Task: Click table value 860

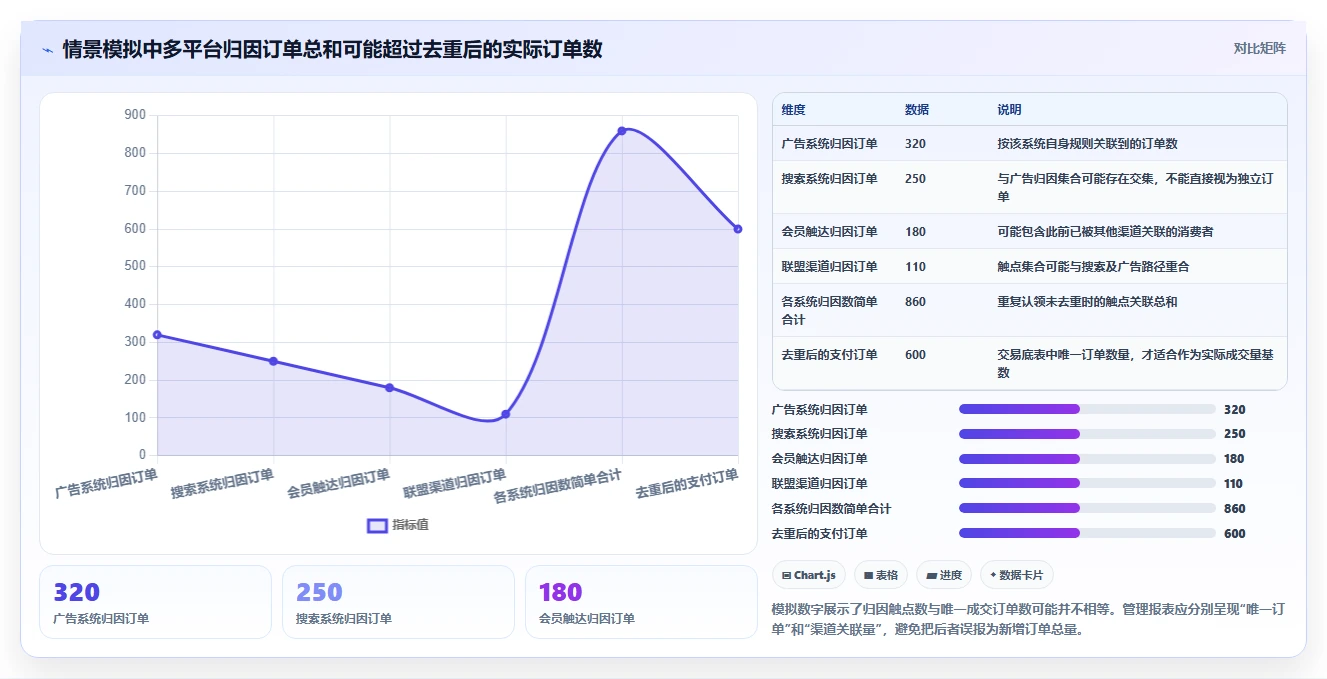Action: 915,302
